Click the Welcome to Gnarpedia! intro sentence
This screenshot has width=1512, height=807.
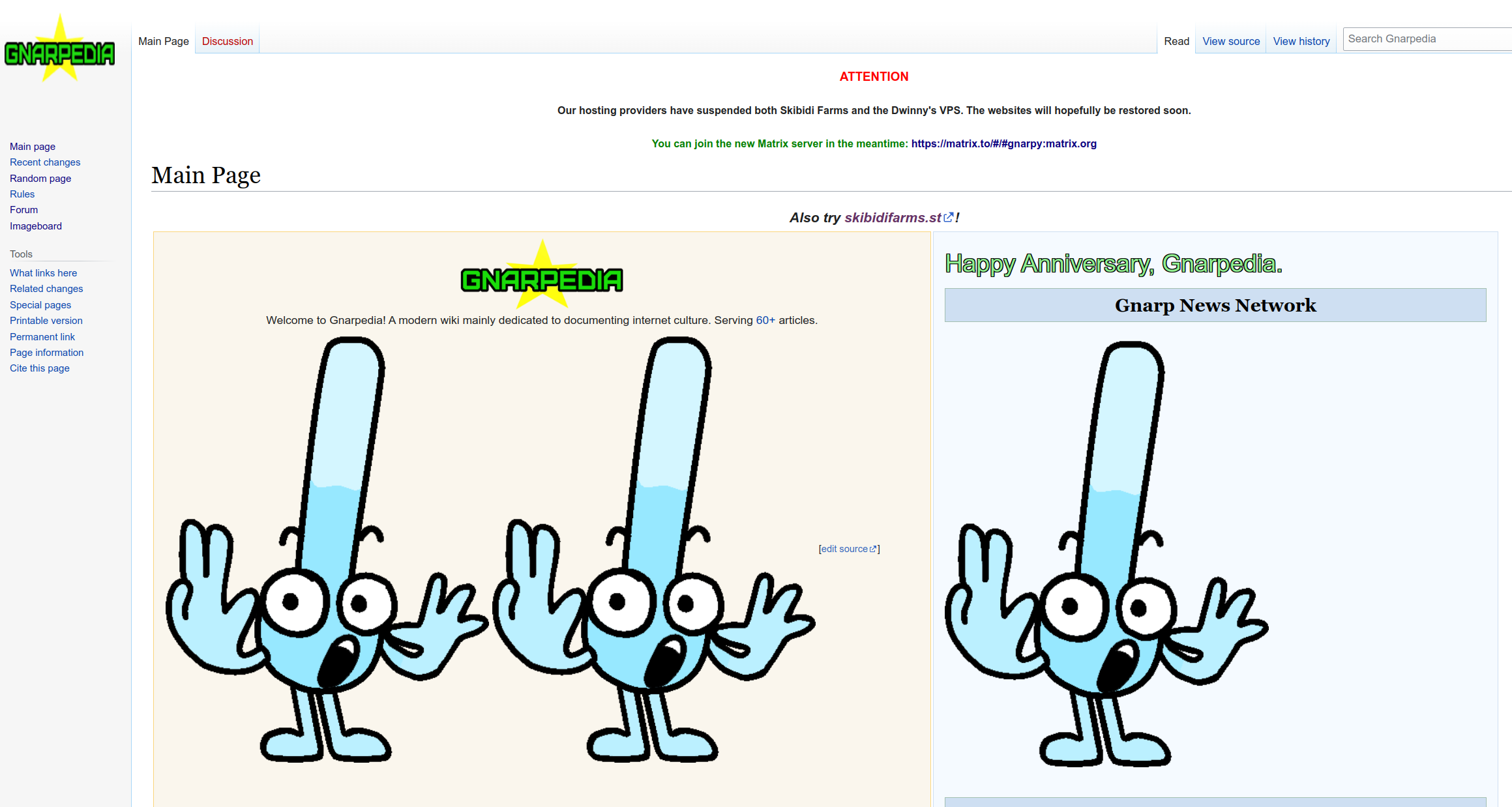click(x=541, y=320)
